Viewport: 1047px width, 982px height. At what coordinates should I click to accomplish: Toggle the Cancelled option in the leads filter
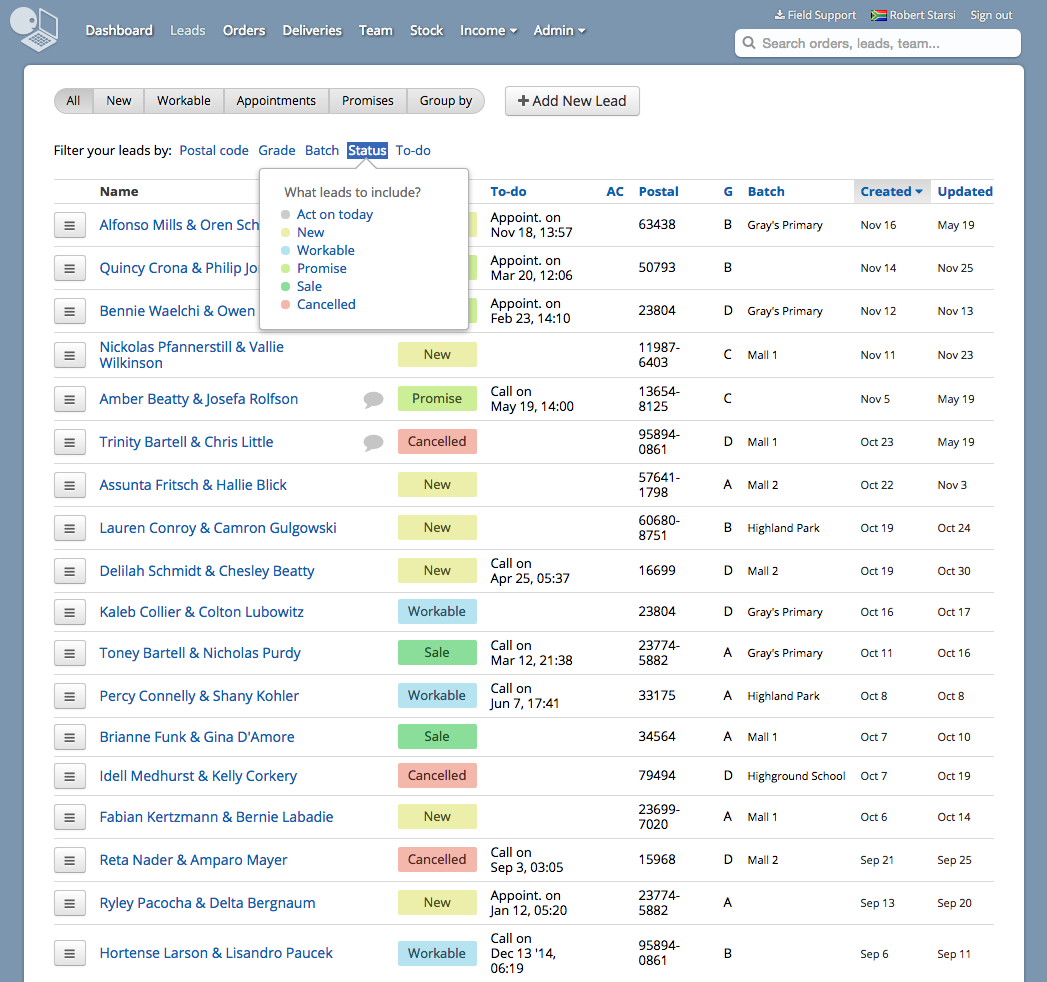pyautogui.click(x=326, y=304)
